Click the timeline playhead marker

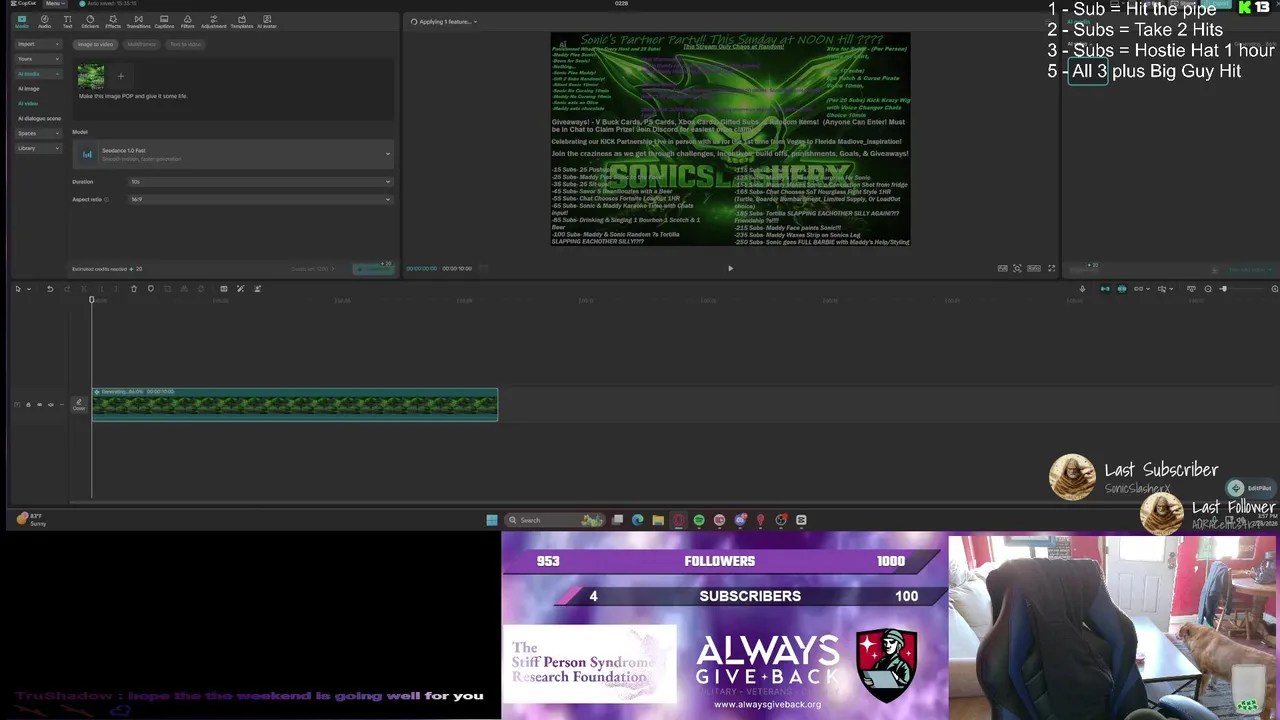click(x=91, y=299)
